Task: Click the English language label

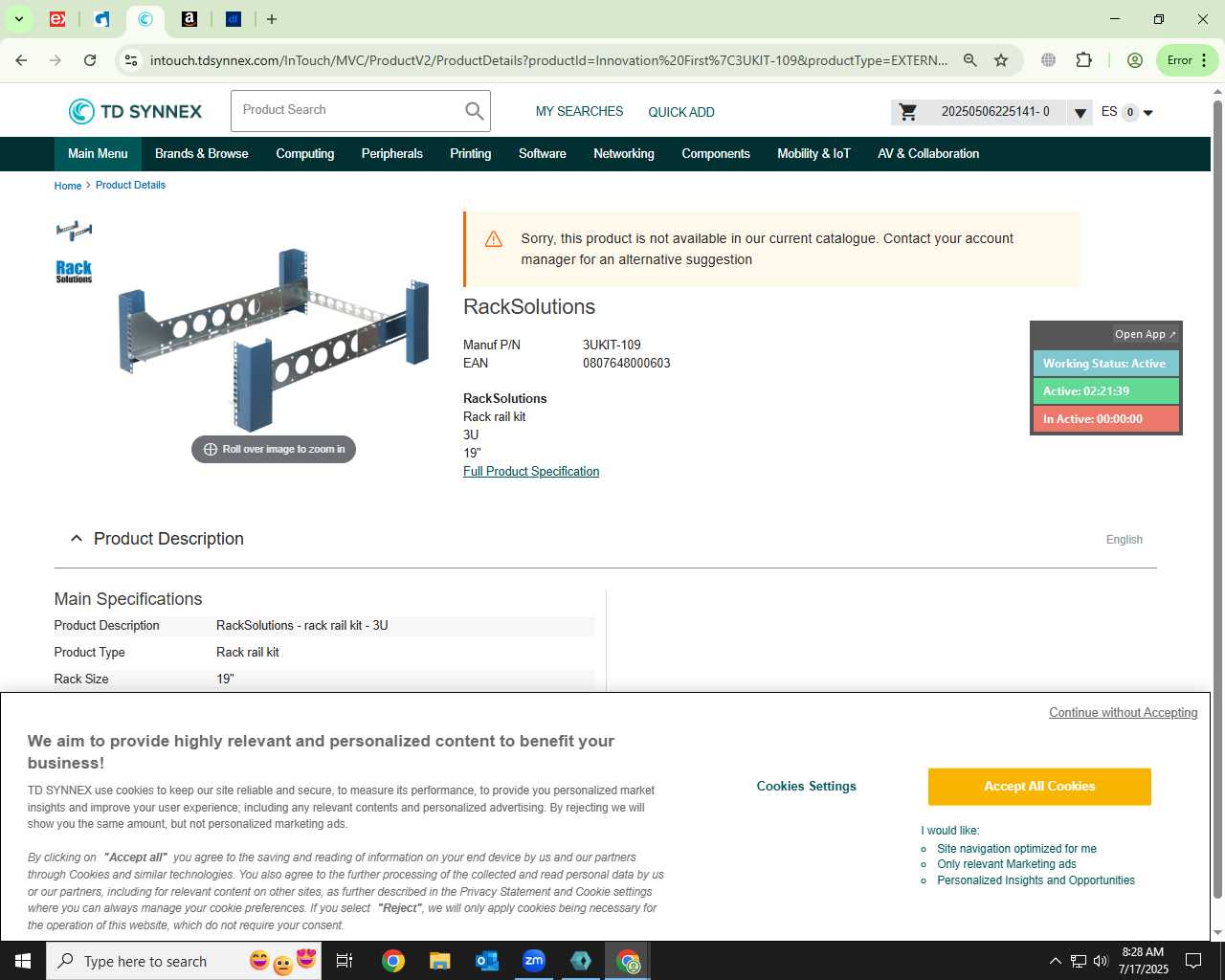Action: pyautogui.click(x=1124, y=540)
